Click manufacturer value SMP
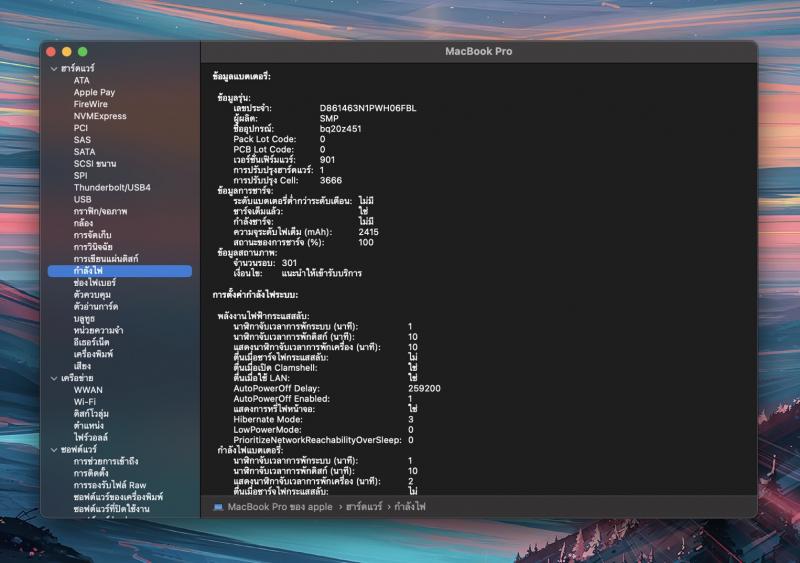Screen dimensions: 800x563 coord(329,118)
